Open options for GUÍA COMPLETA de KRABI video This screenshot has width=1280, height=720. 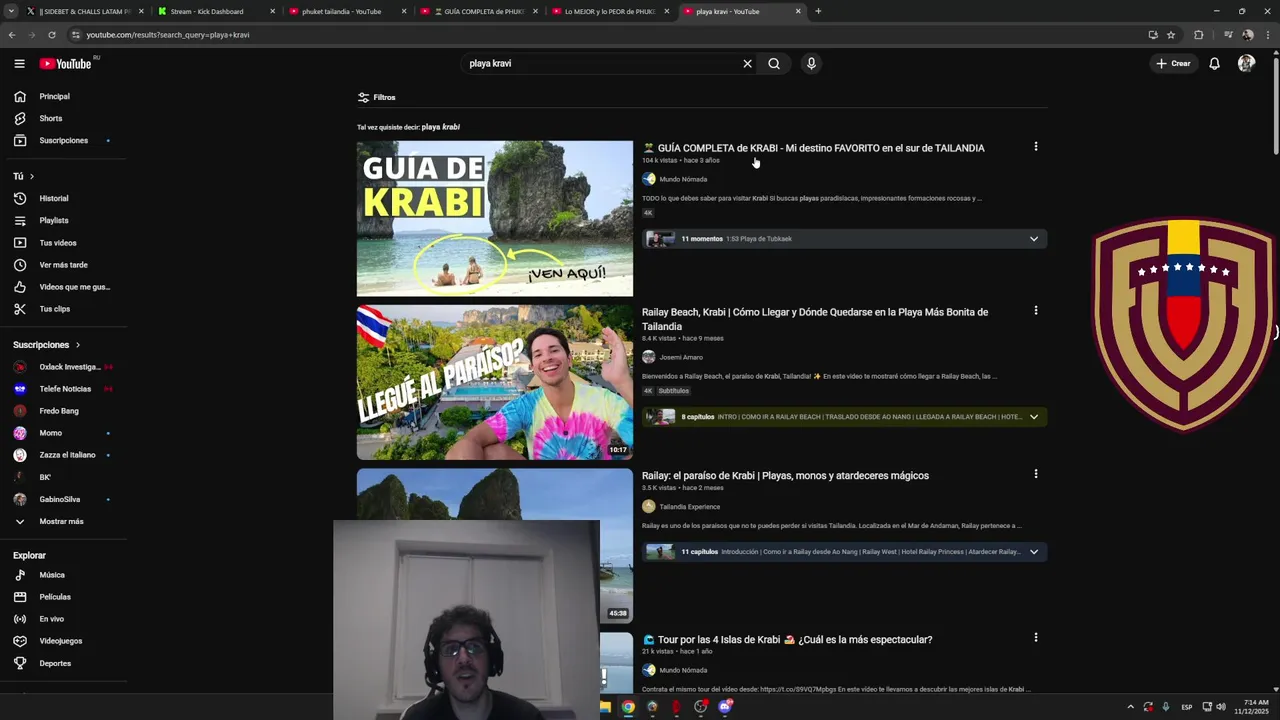pos(1035,147)
